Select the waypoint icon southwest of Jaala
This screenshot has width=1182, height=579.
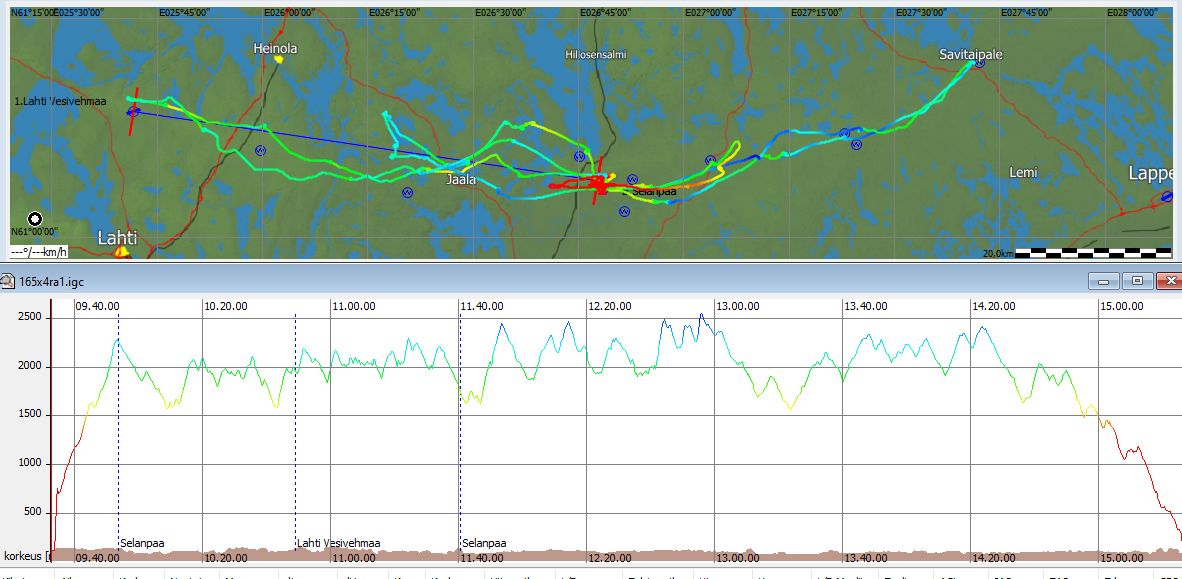coord(408,192)
